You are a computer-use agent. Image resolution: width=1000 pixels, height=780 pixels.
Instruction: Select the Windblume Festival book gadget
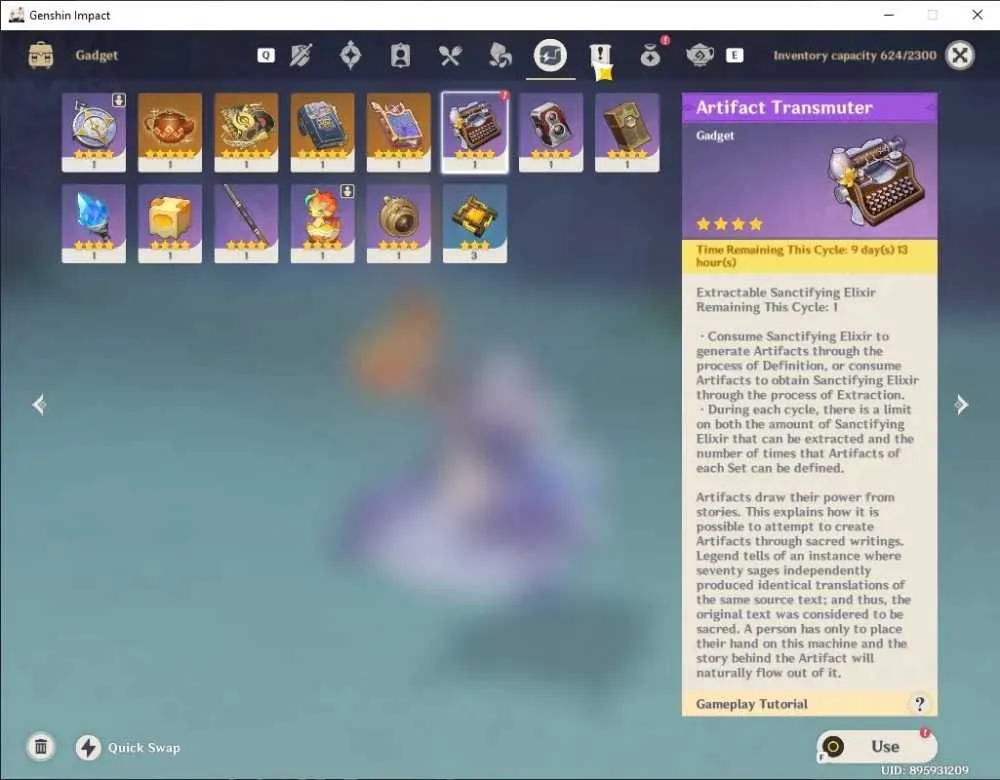pyautogui.click(x=323, y=132)
